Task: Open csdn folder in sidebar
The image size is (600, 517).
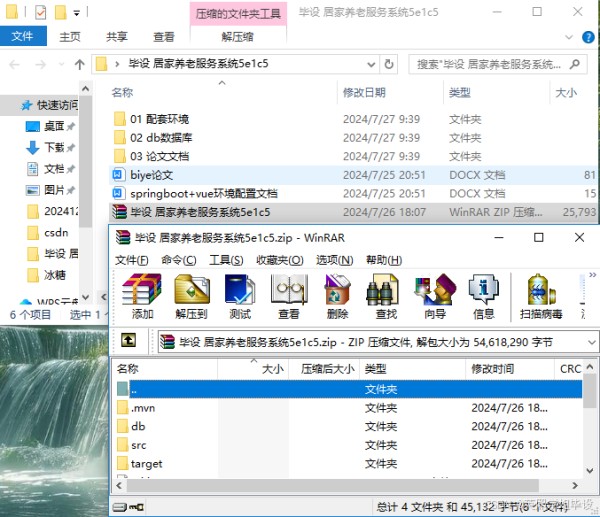Action: (x=48, y=232)
